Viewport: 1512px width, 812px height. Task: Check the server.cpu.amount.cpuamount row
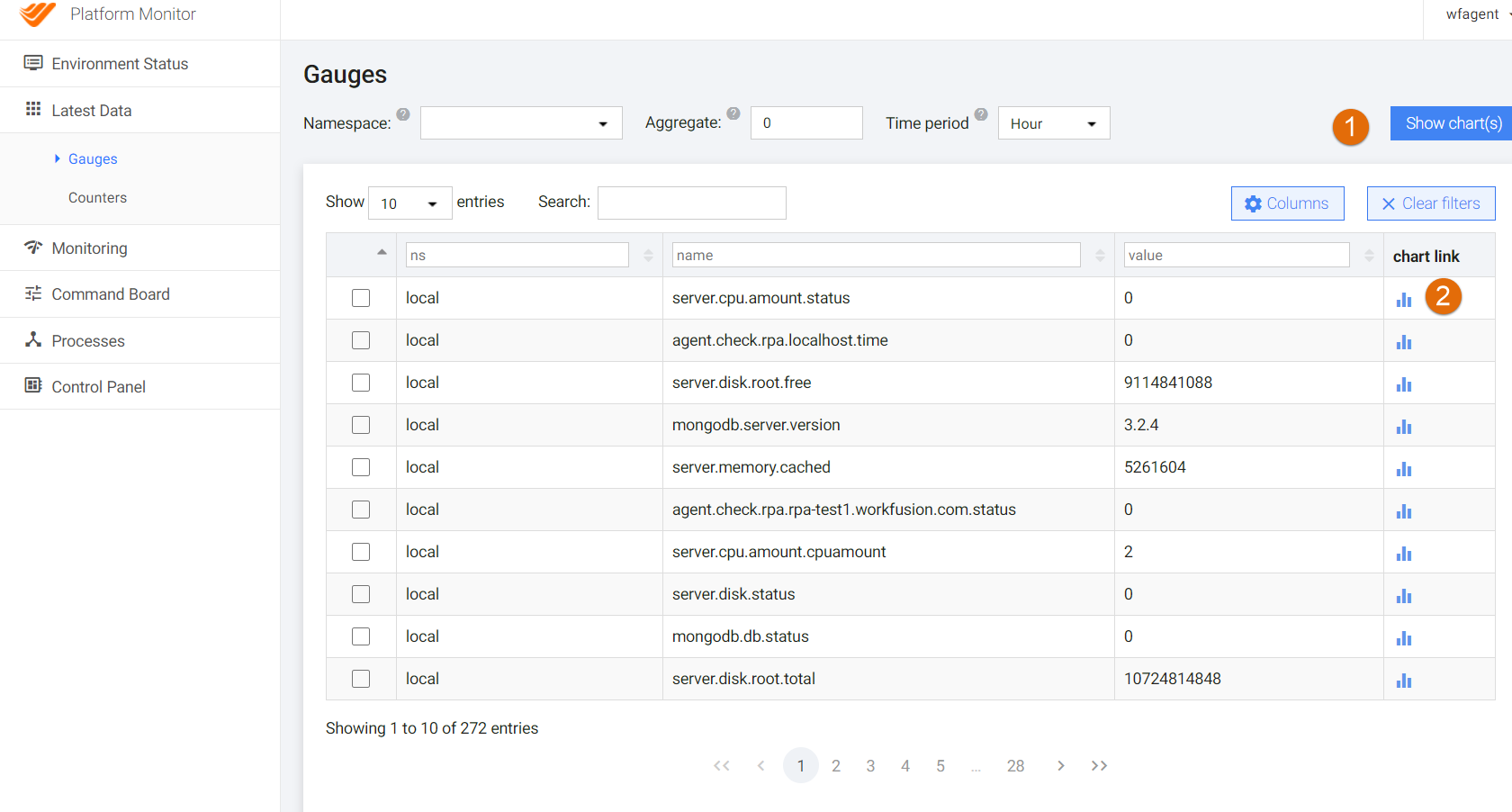(361, 552)
